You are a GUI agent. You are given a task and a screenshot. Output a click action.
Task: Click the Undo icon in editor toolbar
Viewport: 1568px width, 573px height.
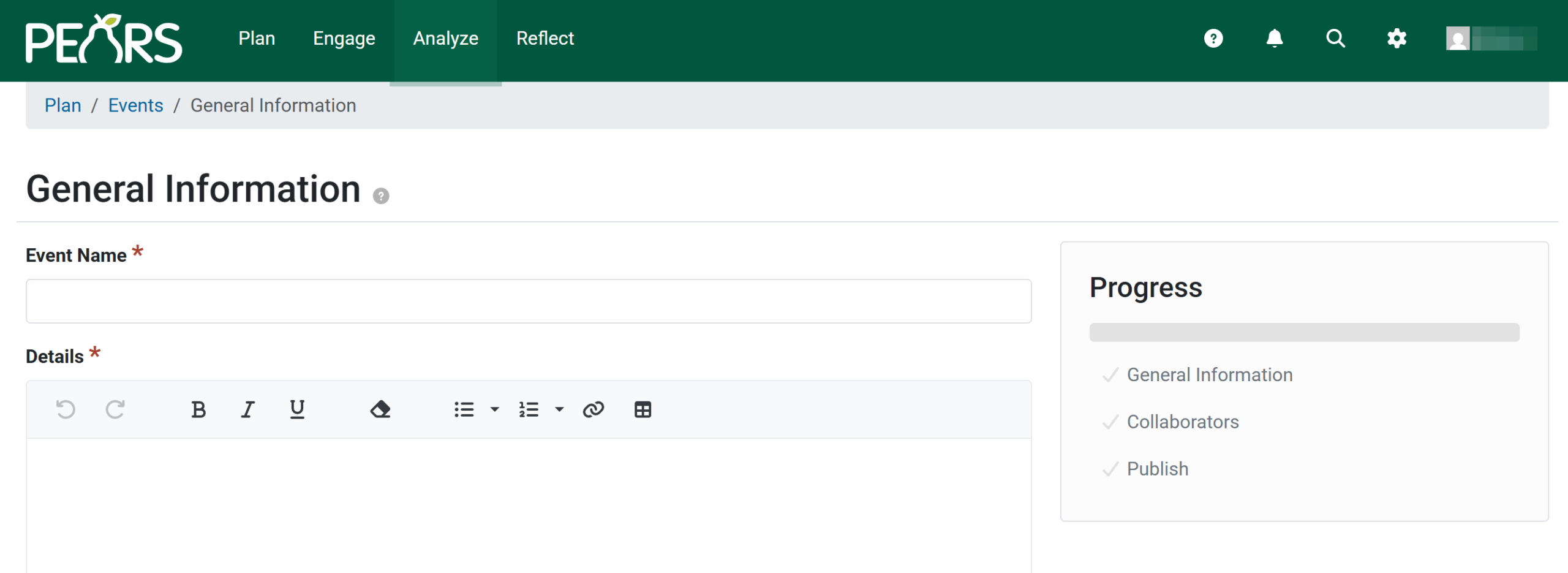click(66, 409)
